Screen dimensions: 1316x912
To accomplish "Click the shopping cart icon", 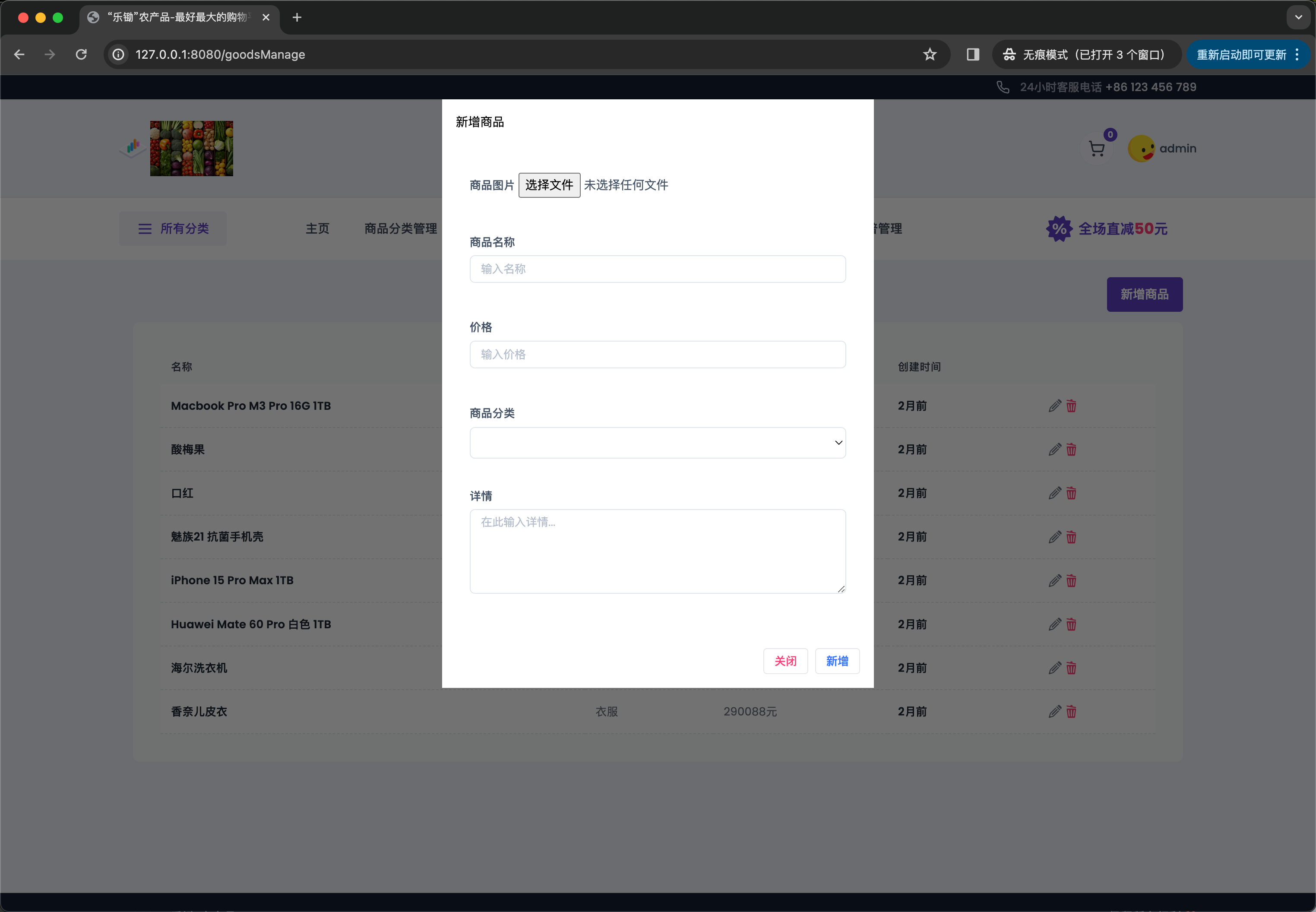I will click(1096, 149).
